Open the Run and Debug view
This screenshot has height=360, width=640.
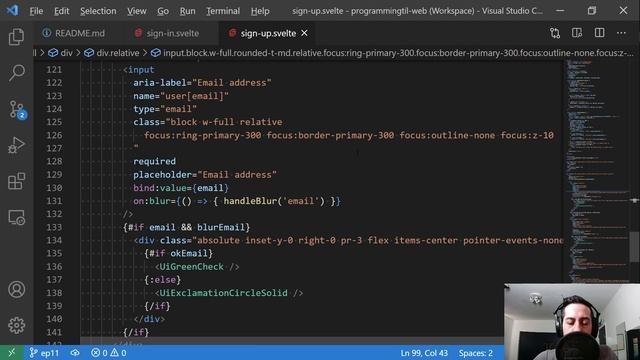[16, 145]
